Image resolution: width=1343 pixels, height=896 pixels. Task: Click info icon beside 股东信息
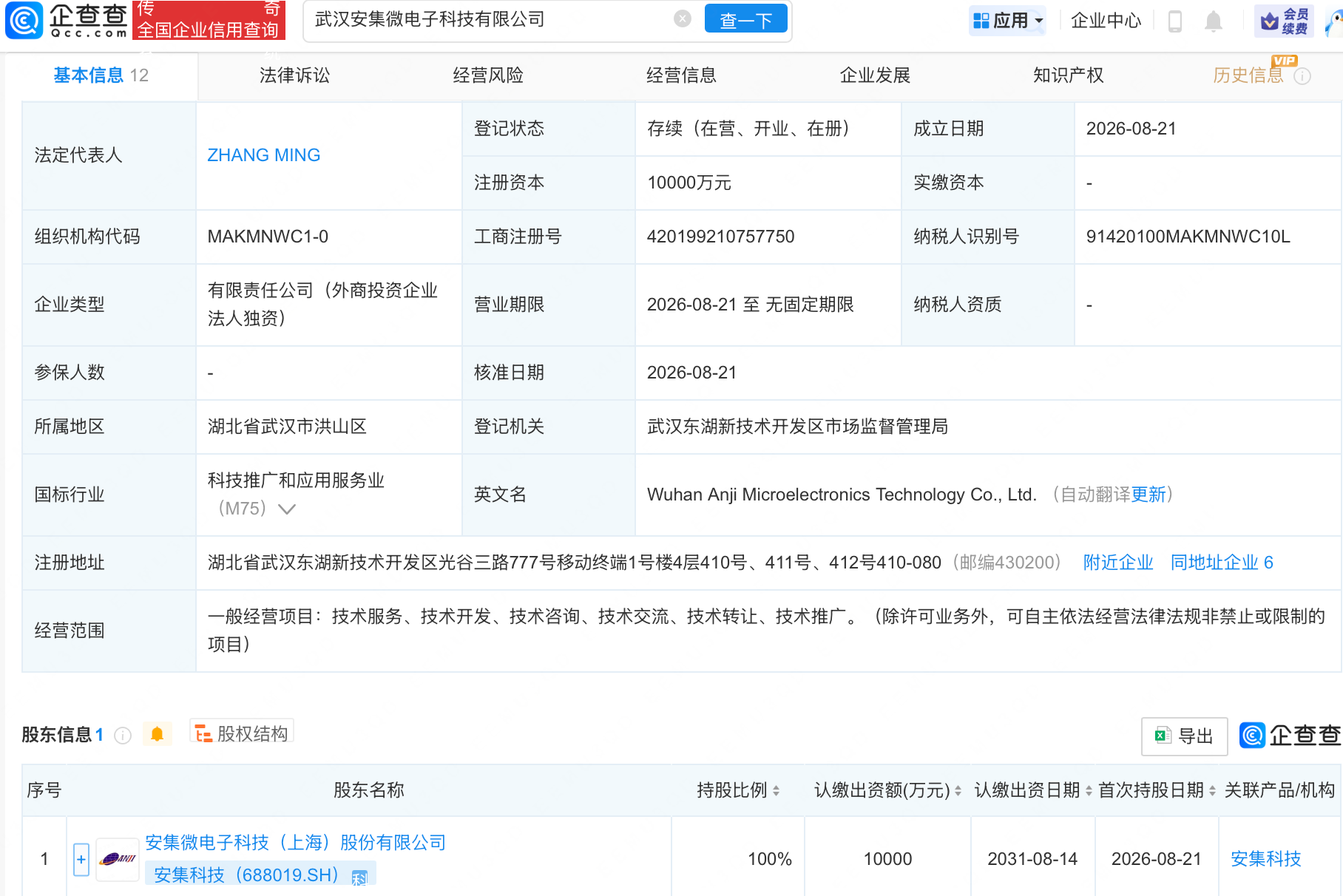tap(123, 736)
